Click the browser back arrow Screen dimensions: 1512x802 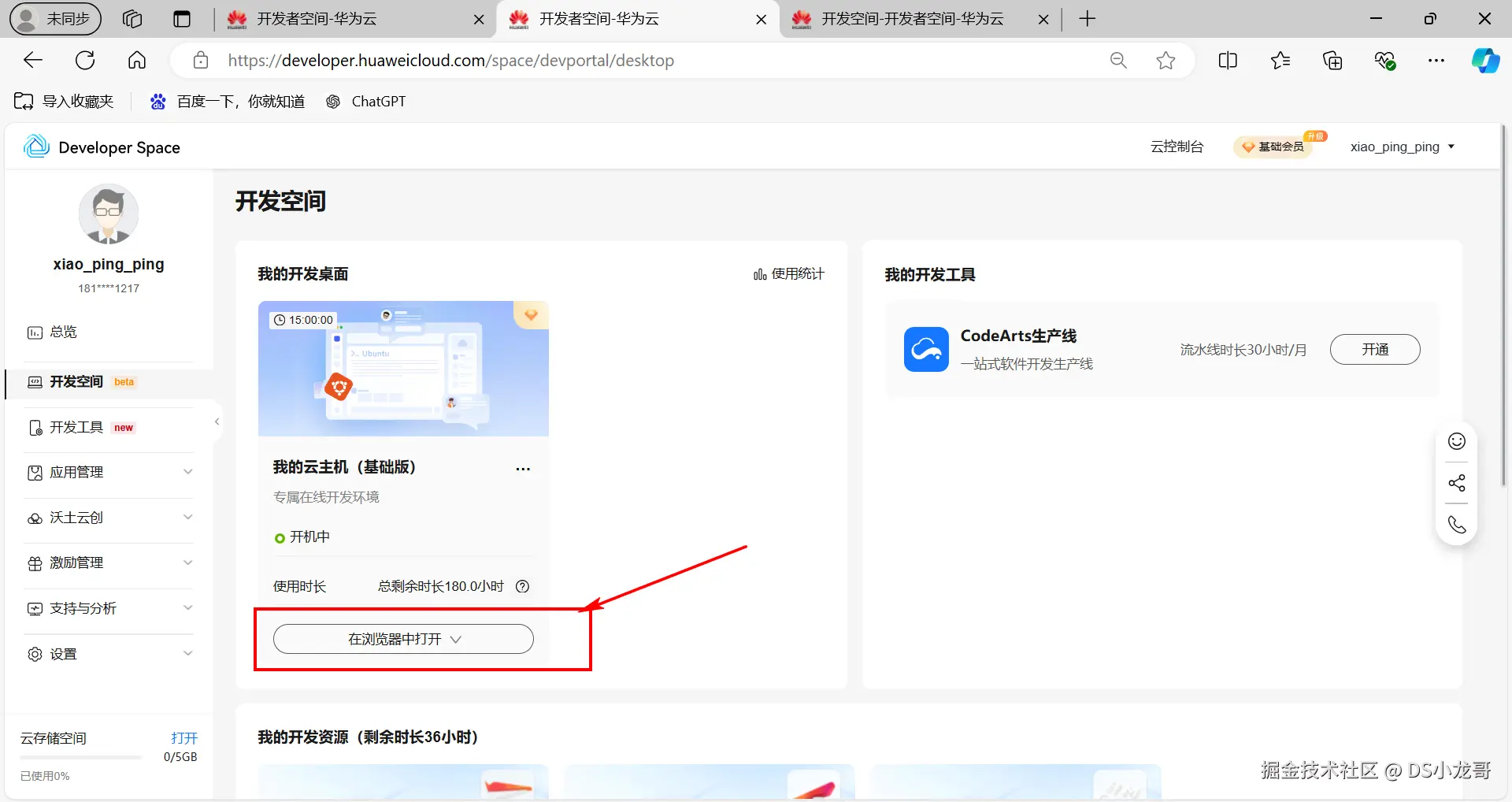click(33, 60)
